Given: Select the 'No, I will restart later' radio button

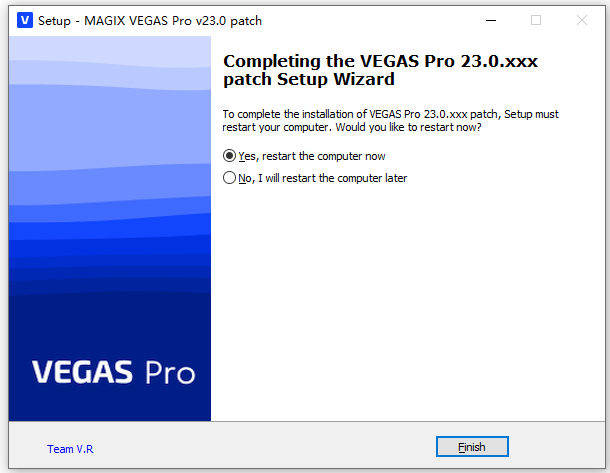Looking at the screenshot, I should pos(229,178).
